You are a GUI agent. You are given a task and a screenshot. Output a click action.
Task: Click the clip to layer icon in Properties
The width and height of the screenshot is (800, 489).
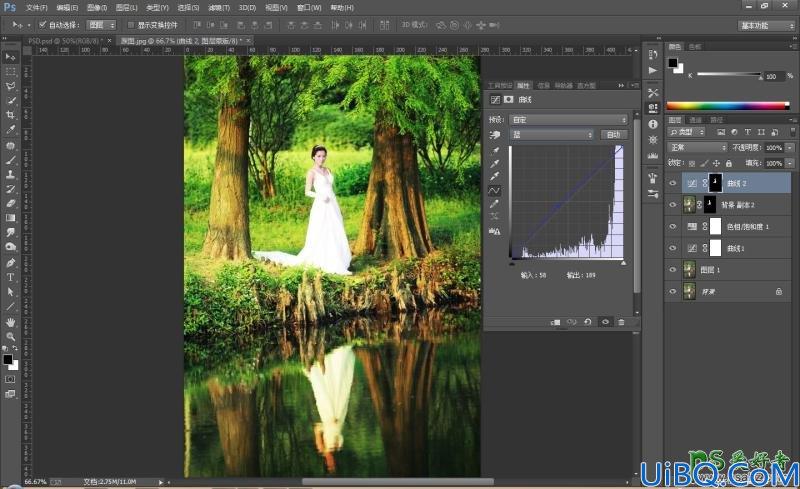point(556,322)
